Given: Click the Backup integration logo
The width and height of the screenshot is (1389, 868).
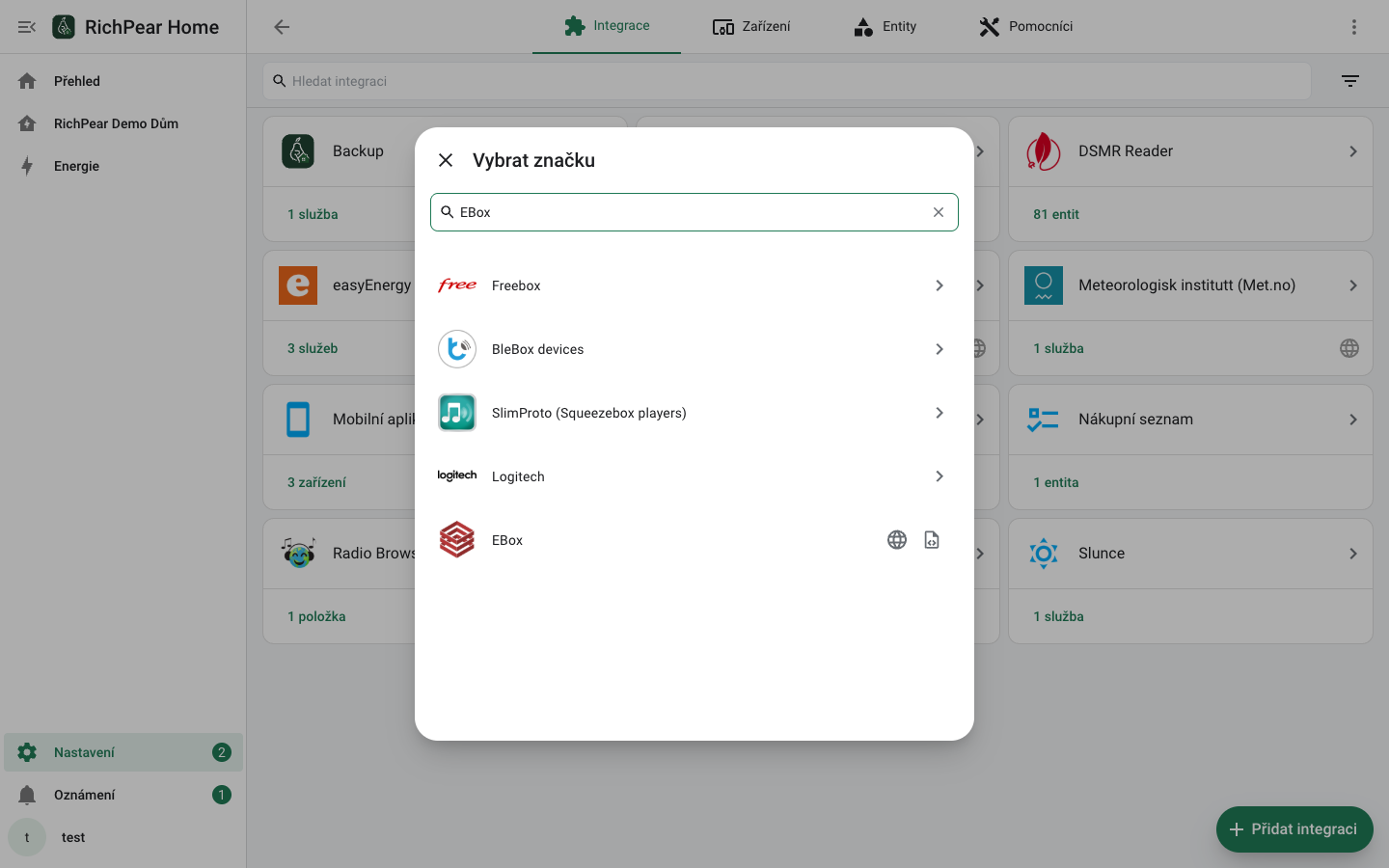Looking at the screenshot, I should point(298,151).
